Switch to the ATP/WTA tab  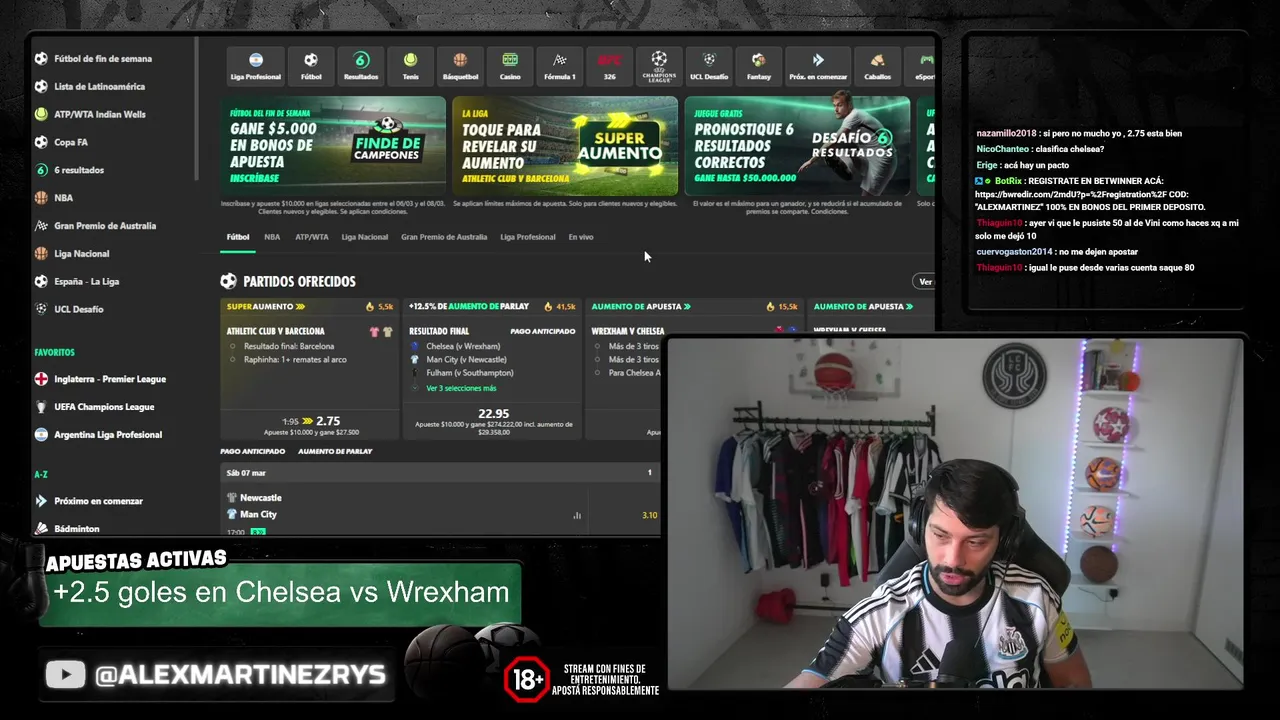click(312, 237)
